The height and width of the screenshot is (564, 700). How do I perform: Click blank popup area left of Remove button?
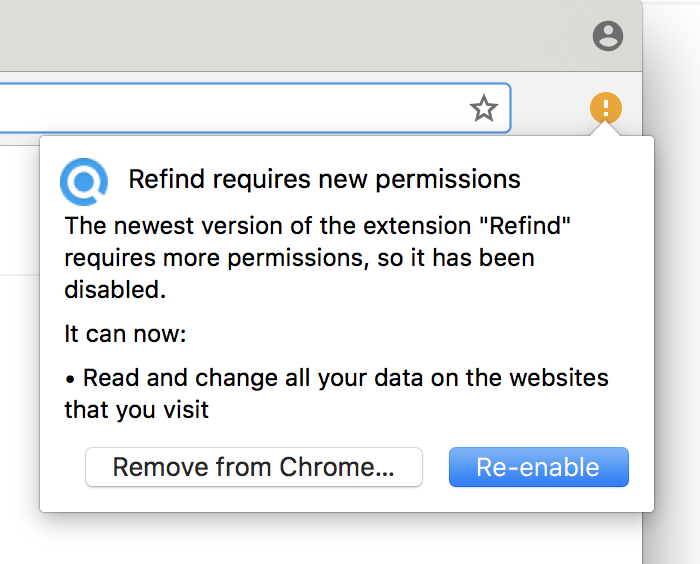click(62, 467)
